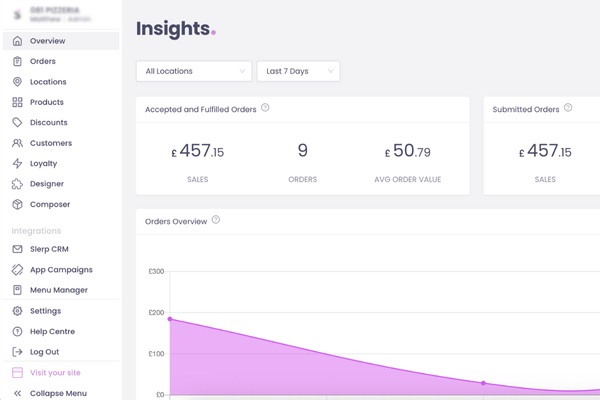Image resolution: width=600 pixels, height=400 pixels.
Task: Click info icon beside Orders Overview
Action: click(216, 220)
